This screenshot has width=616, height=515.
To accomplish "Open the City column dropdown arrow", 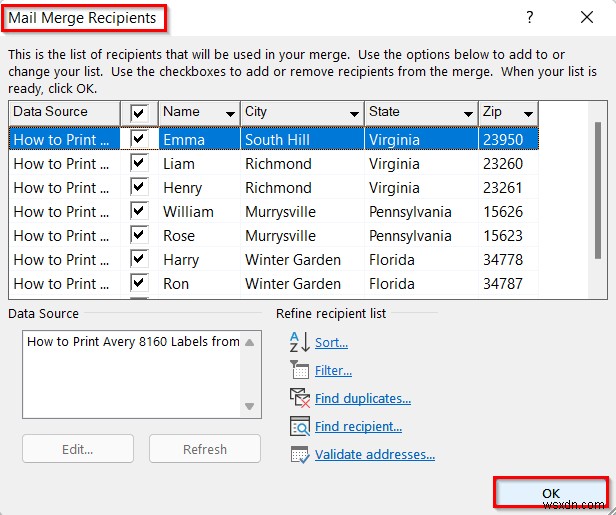I will 354,114.
